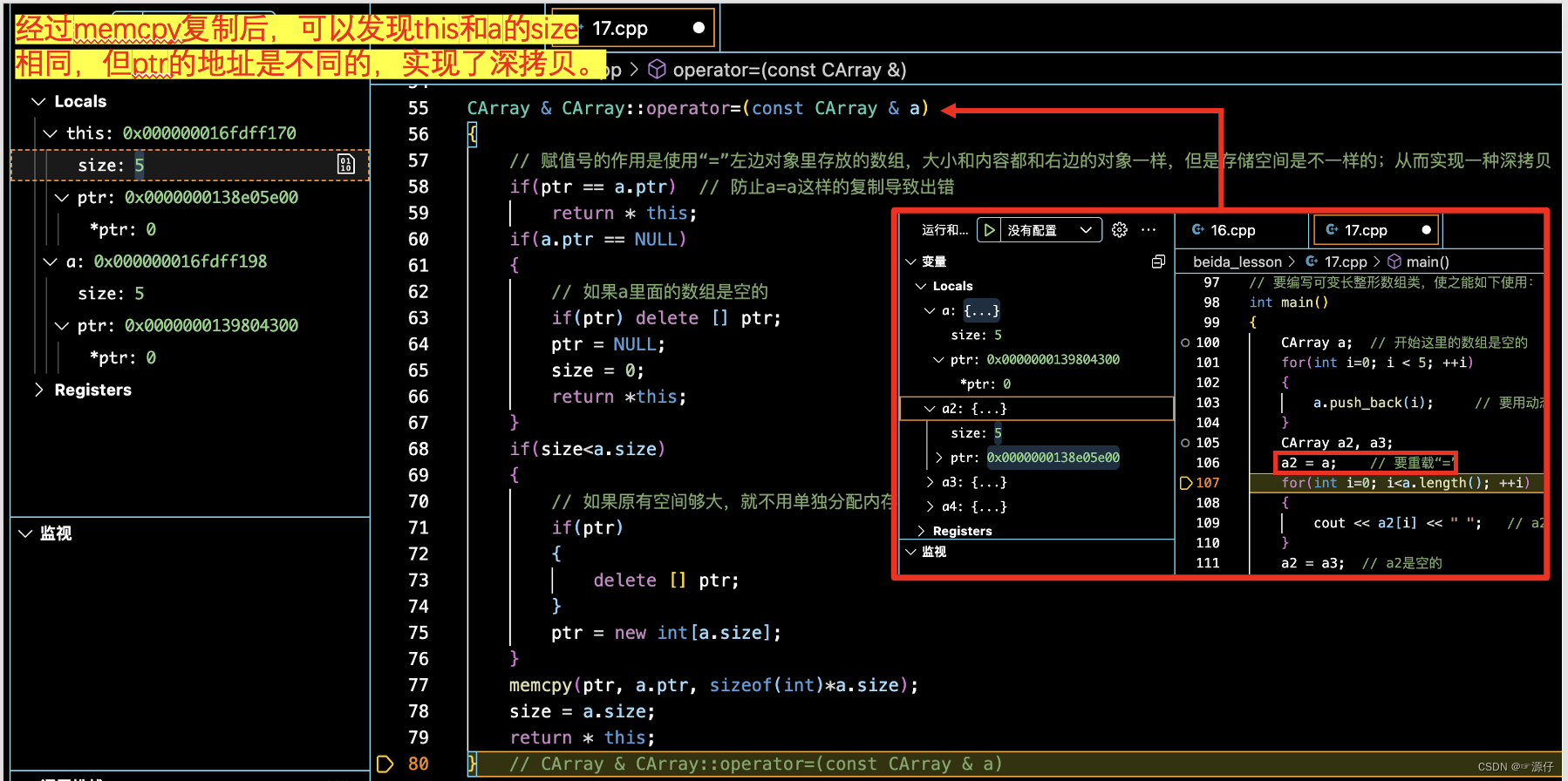Click 'return * this;' on line 79
Image resolution: width=1568 pixels, height=781 pixels.
pos(583,737)
